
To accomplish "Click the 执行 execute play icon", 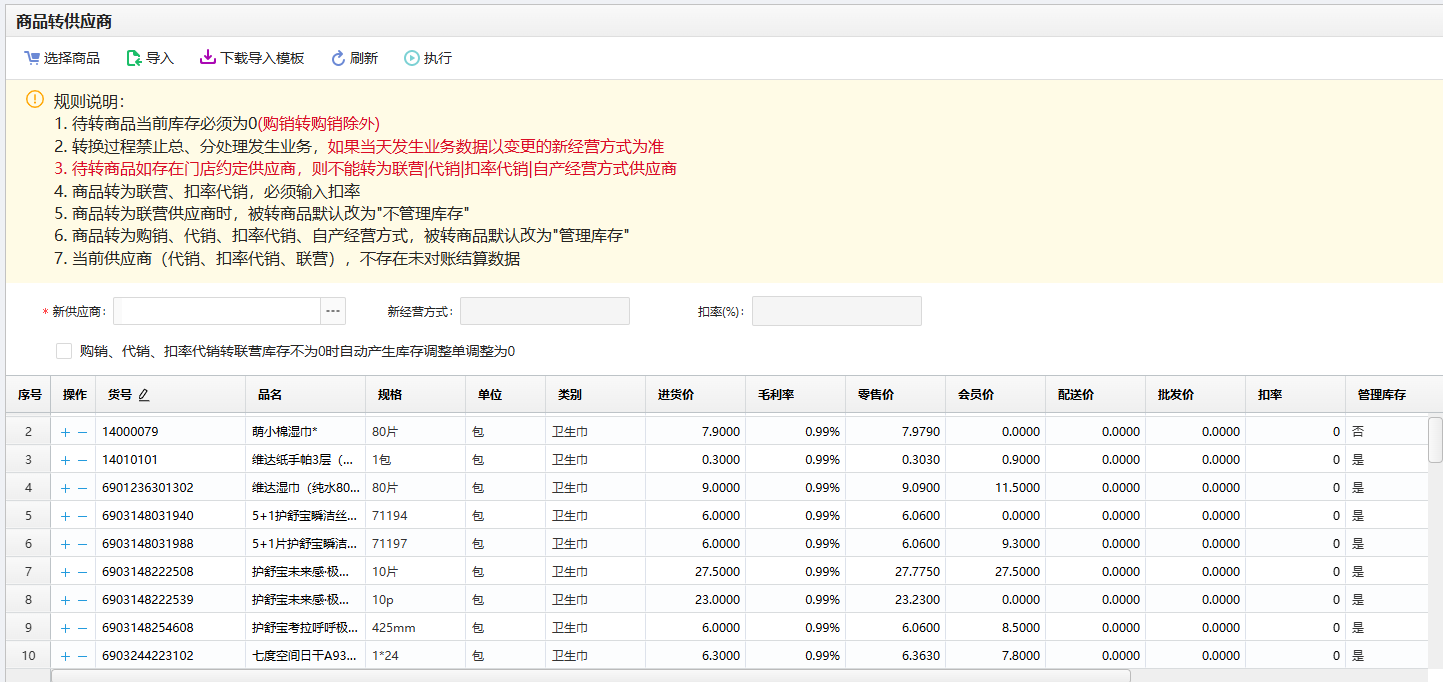I will click(411, 58).
